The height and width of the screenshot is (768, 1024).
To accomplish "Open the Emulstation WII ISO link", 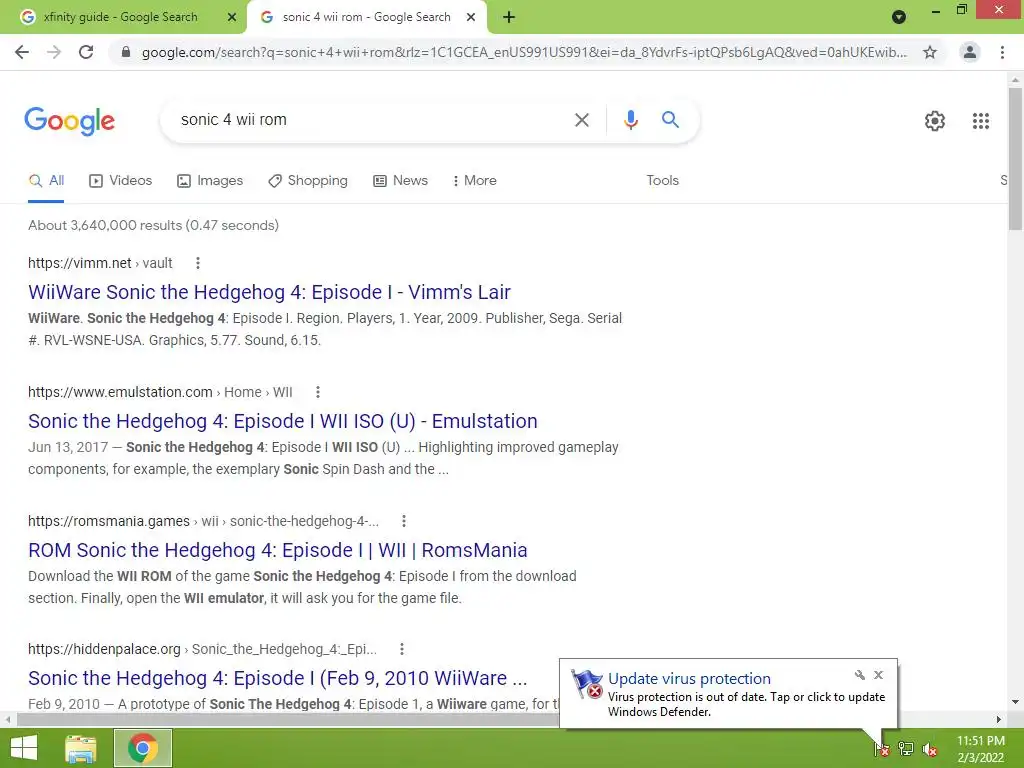I will coord(283,421).
